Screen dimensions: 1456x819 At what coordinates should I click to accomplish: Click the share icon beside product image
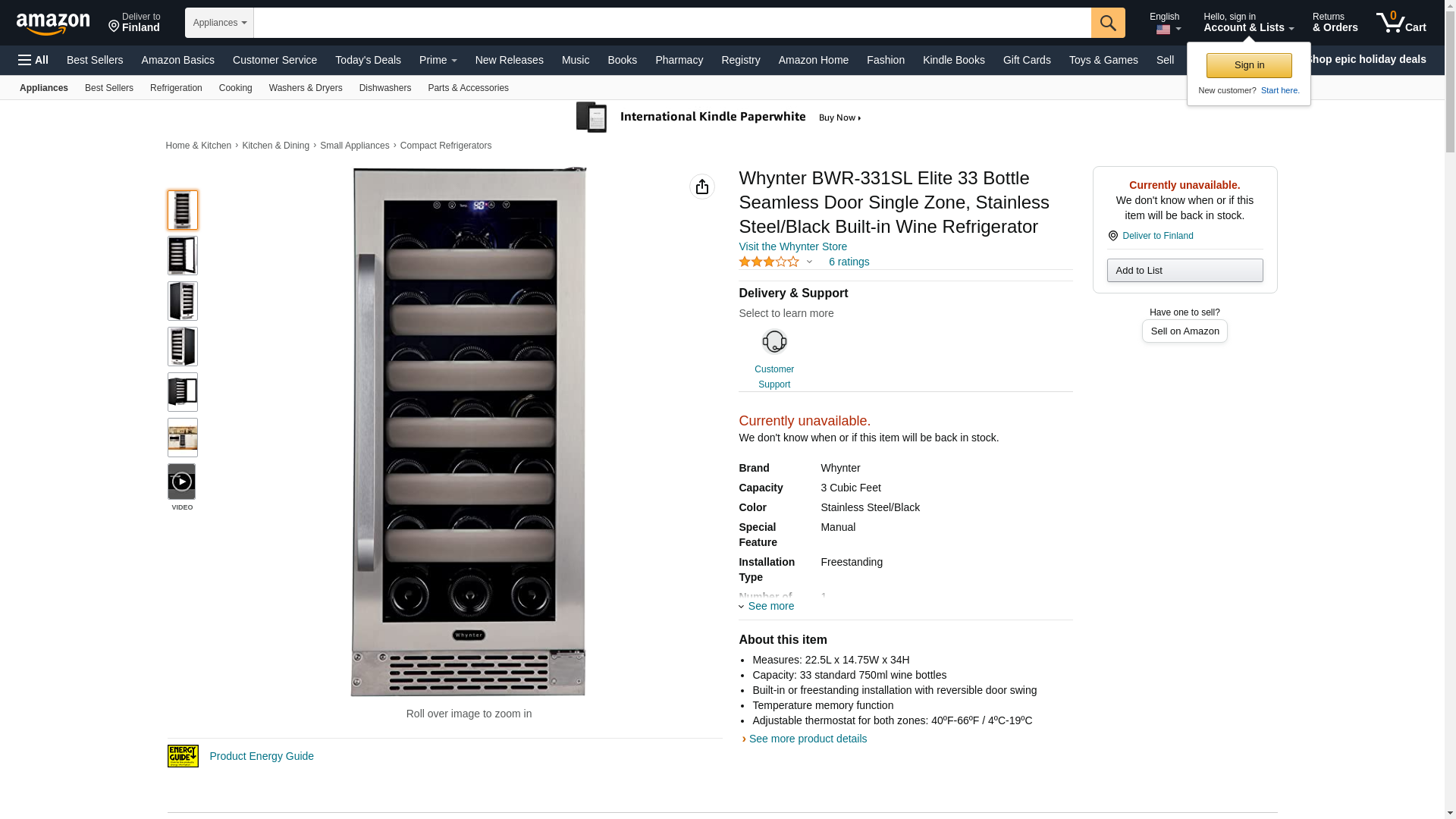coord(702,187)
